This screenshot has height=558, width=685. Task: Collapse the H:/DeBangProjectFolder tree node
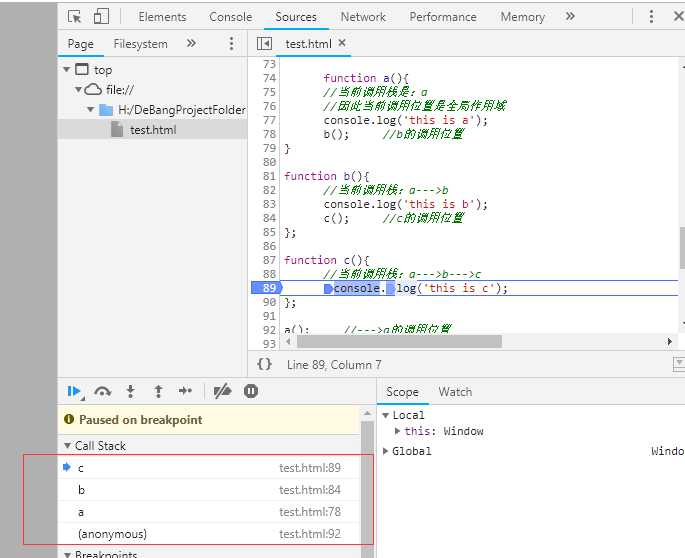click(90, 109)
